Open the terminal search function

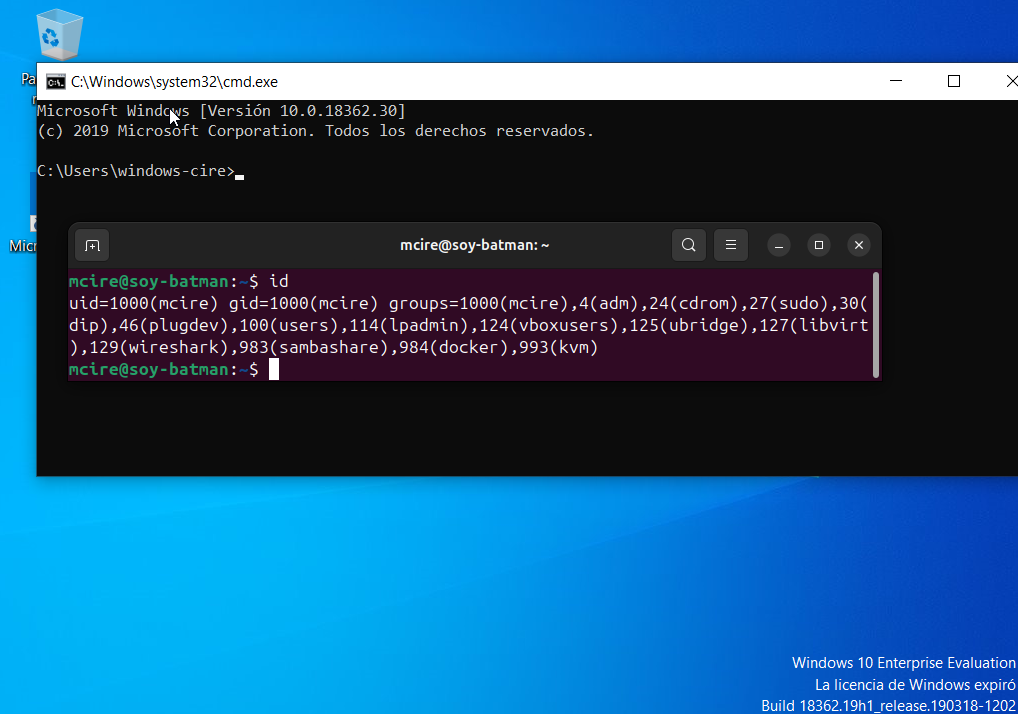click(688, 245)
